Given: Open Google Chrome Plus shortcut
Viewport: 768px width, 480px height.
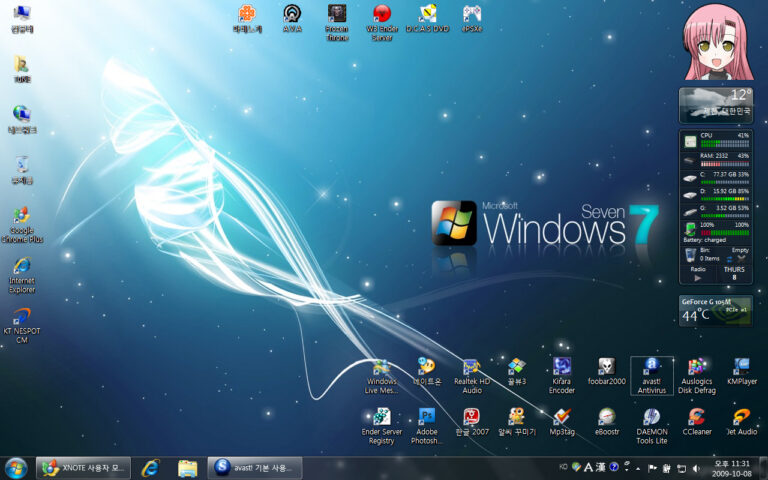Looking at the screenshot, I should click(x=22, y=225).
